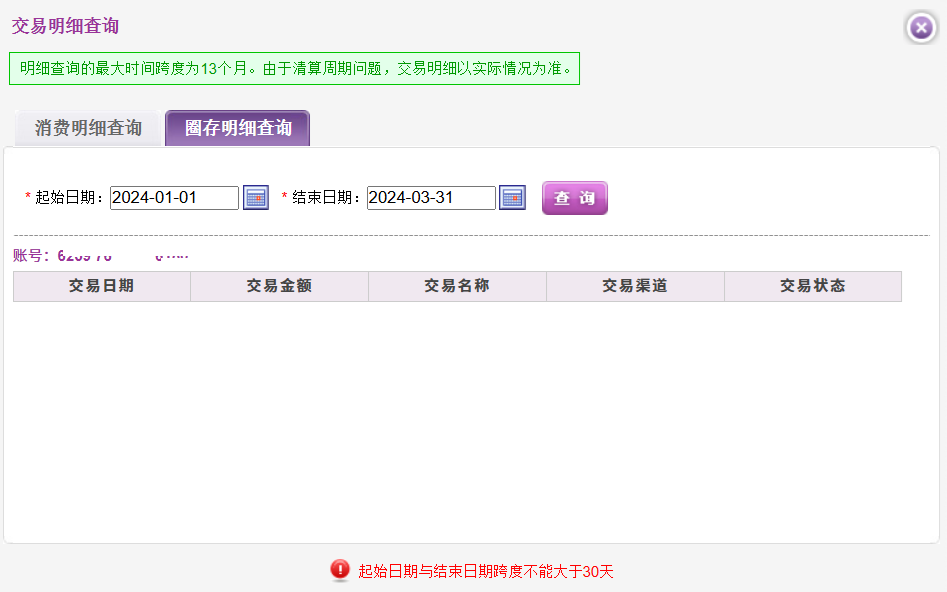Close the 交易明细查询 dialog
The width and height of the screenshot is (947, 592).
(x=921, y=27)
